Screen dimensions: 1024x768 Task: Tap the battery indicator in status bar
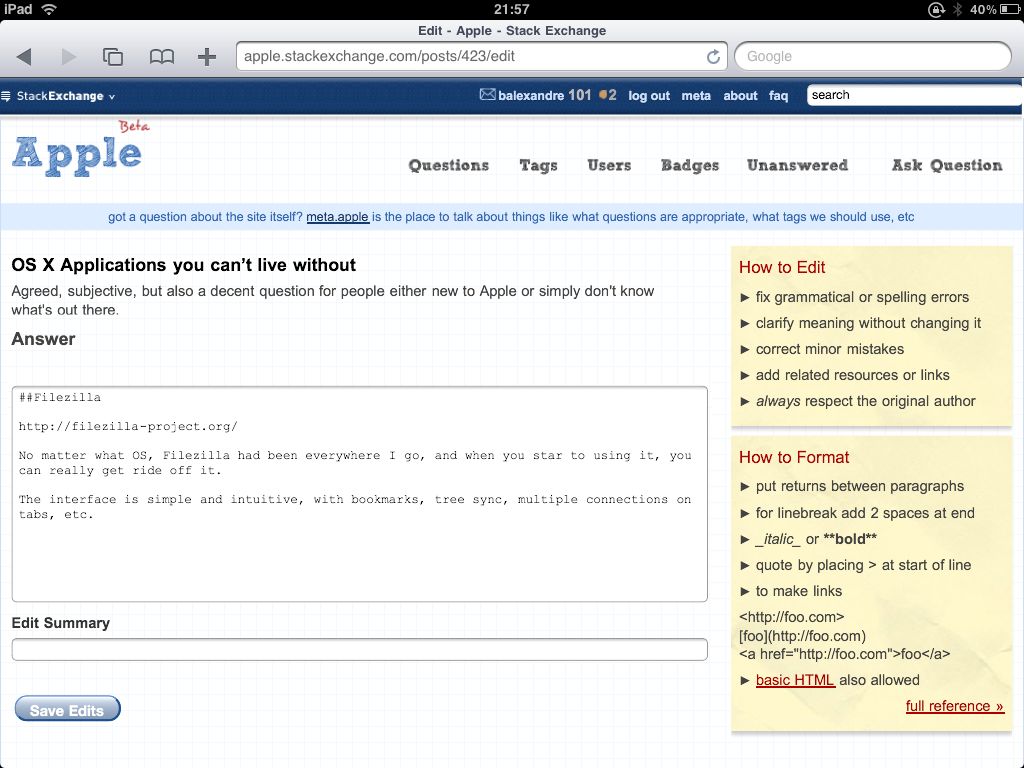click(x=1008, y=9)
